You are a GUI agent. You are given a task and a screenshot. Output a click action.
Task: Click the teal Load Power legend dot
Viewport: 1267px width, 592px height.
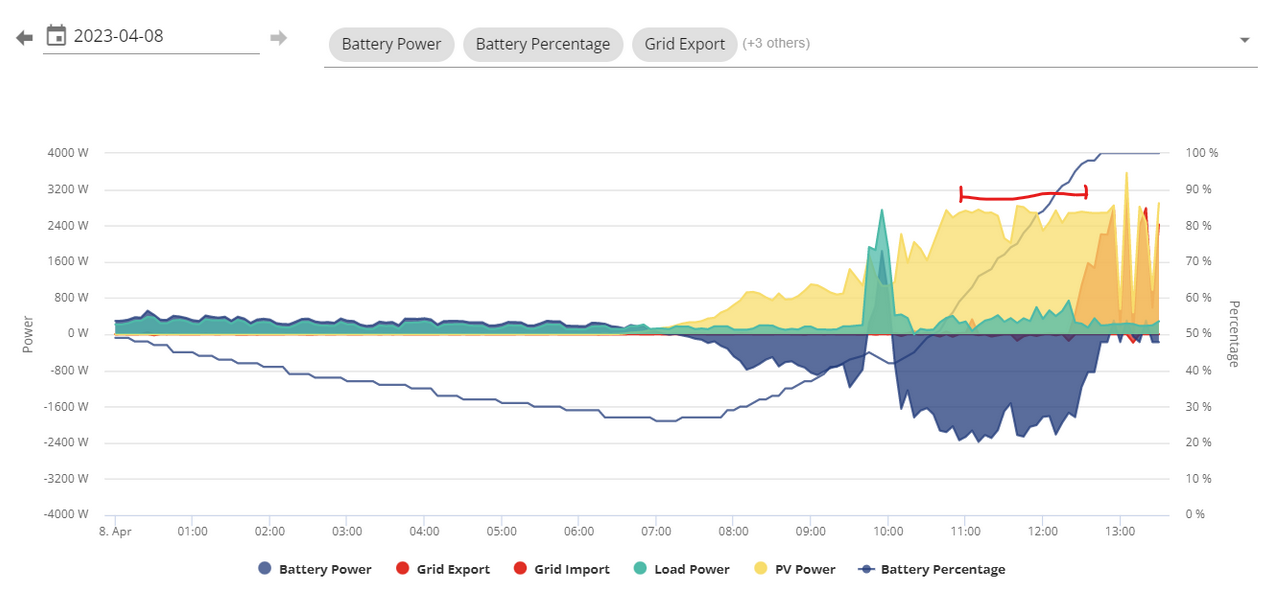640,569
